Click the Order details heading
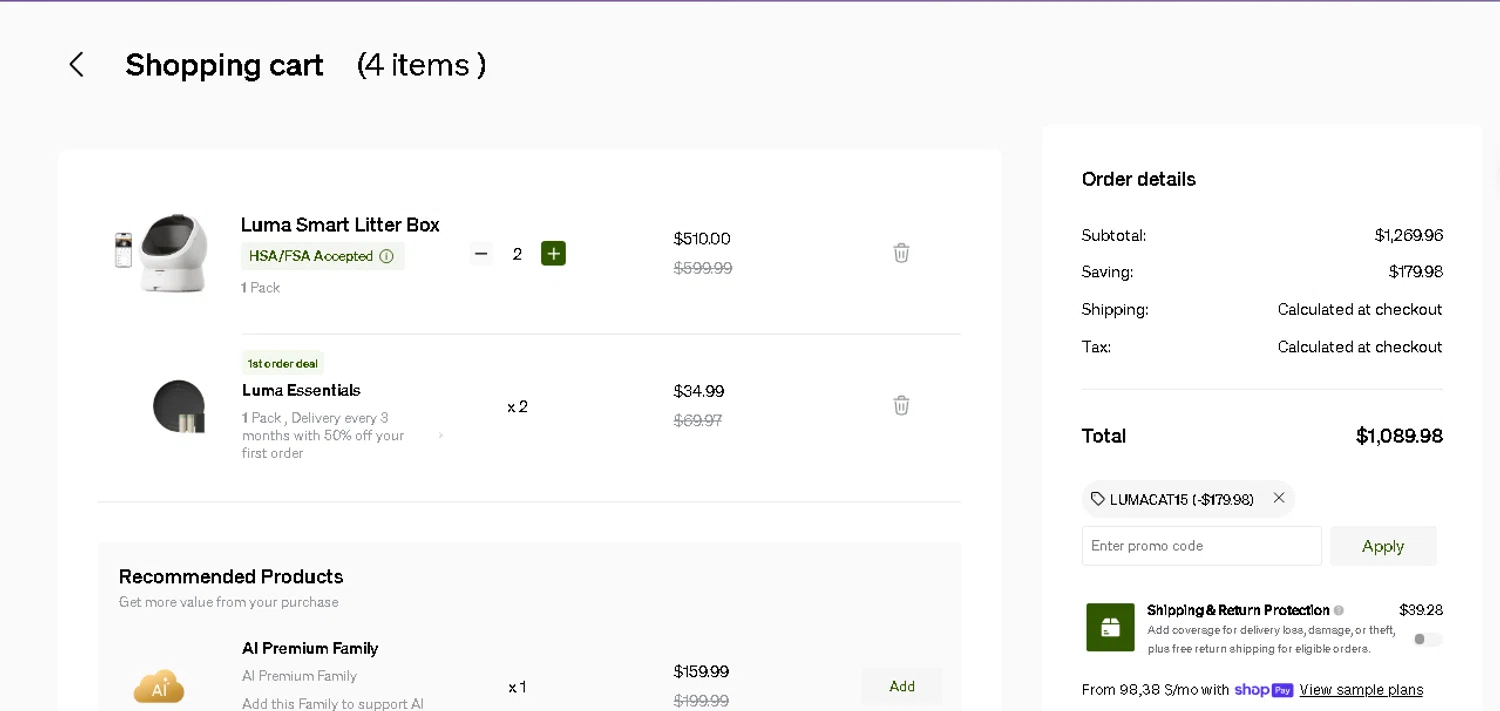 pyautogui.click(x=1139, y=179)
